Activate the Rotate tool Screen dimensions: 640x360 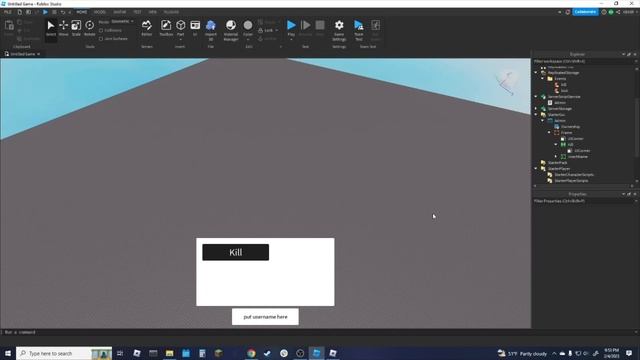pos(89,29)
